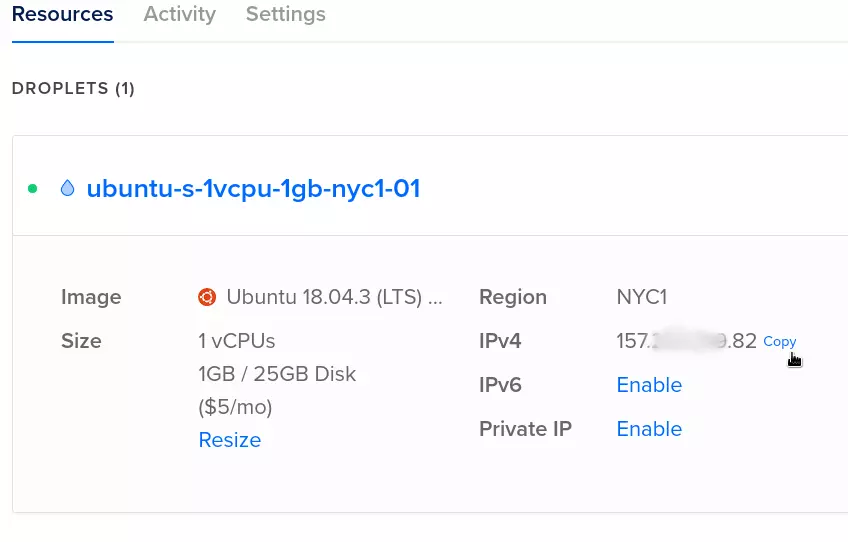Screen dimensions: 848x542
Task: Click the Private IP field label
Action: click(x=525, y=429)
